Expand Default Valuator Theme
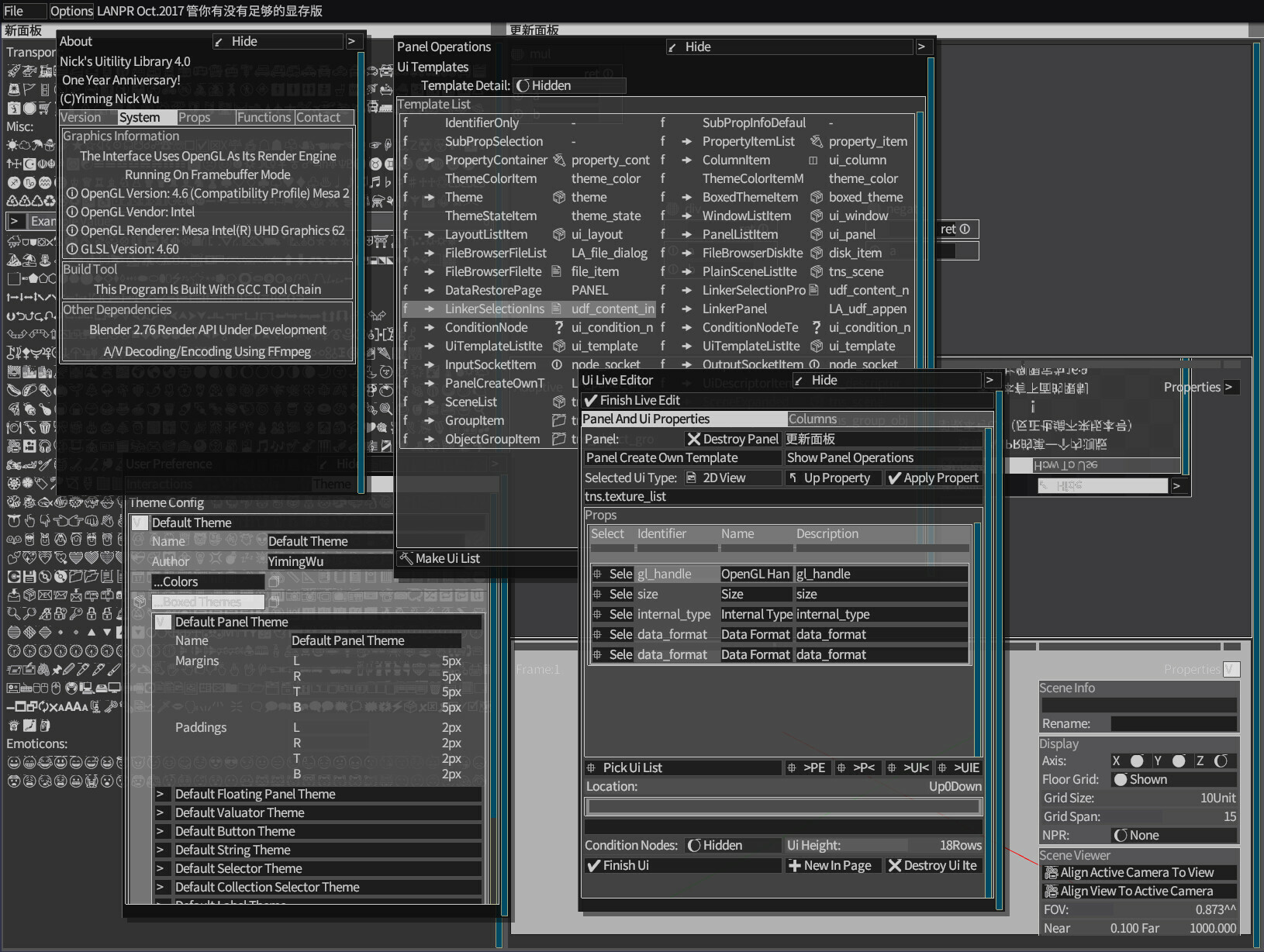This screenshot has width=1264, height=952. (161, 812)
